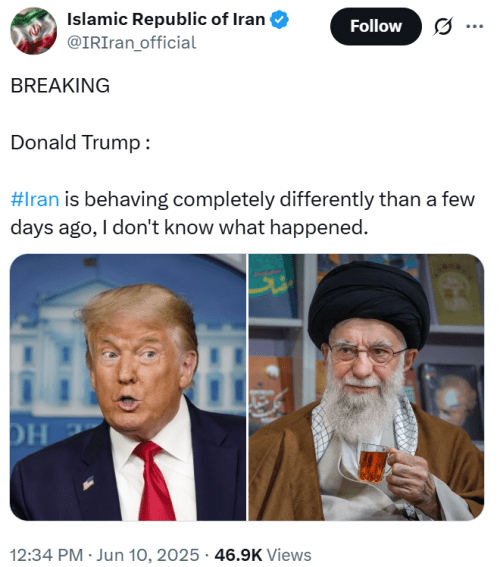Click the blue verified checkmark badge
The width and height of the screenshot is (500, 567).
click(279, 20)
